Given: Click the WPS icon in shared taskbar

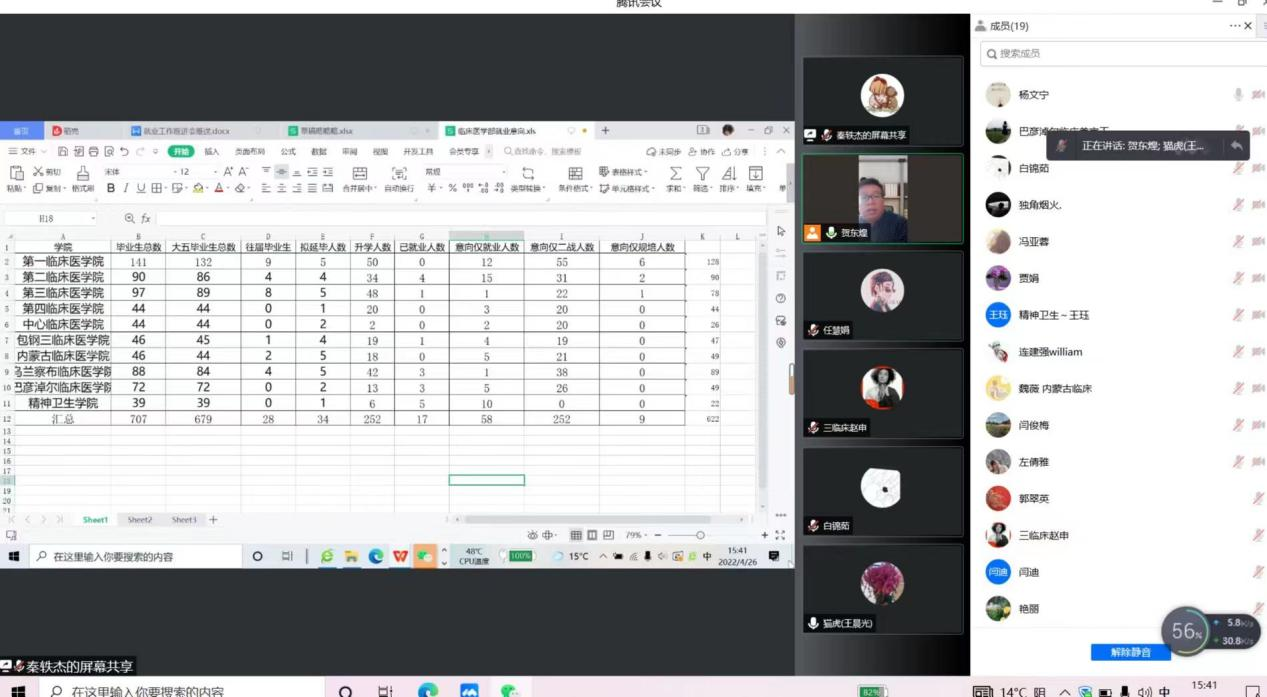Looking at the screenshot, I should pos(400,556).
